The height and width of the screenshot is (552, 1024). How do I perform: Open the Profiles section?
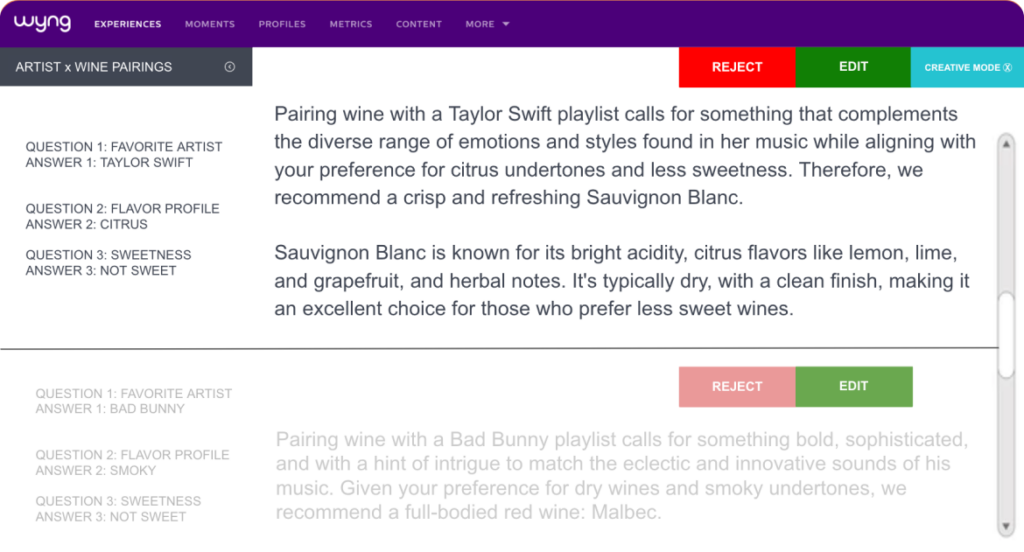pos(282,24)
